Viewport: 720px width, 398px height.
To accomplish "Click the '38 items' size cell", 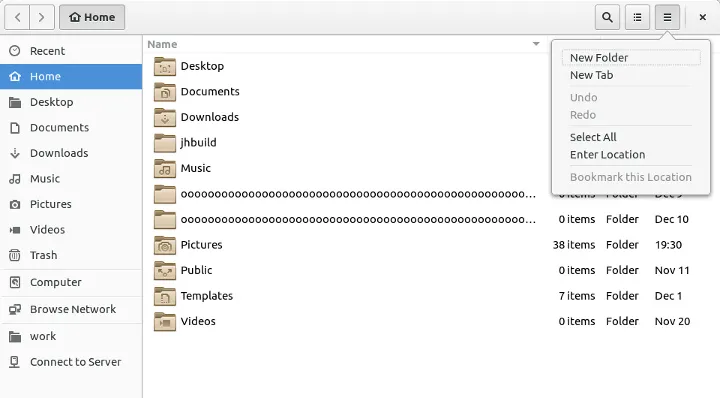I will pyautogui.click(x=574, y=245).
